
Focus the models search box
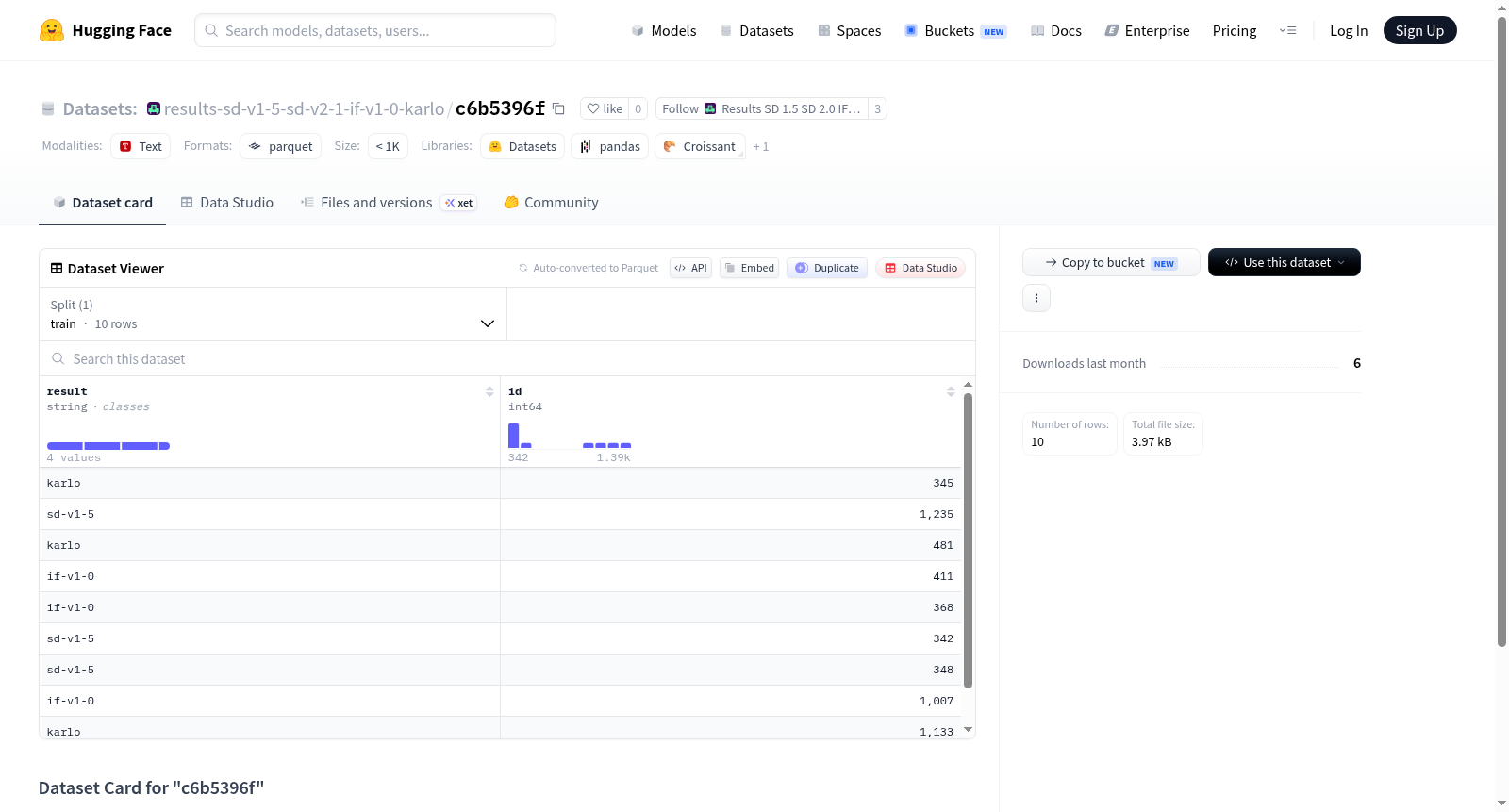pyautogui.click(x=375, y=30)
